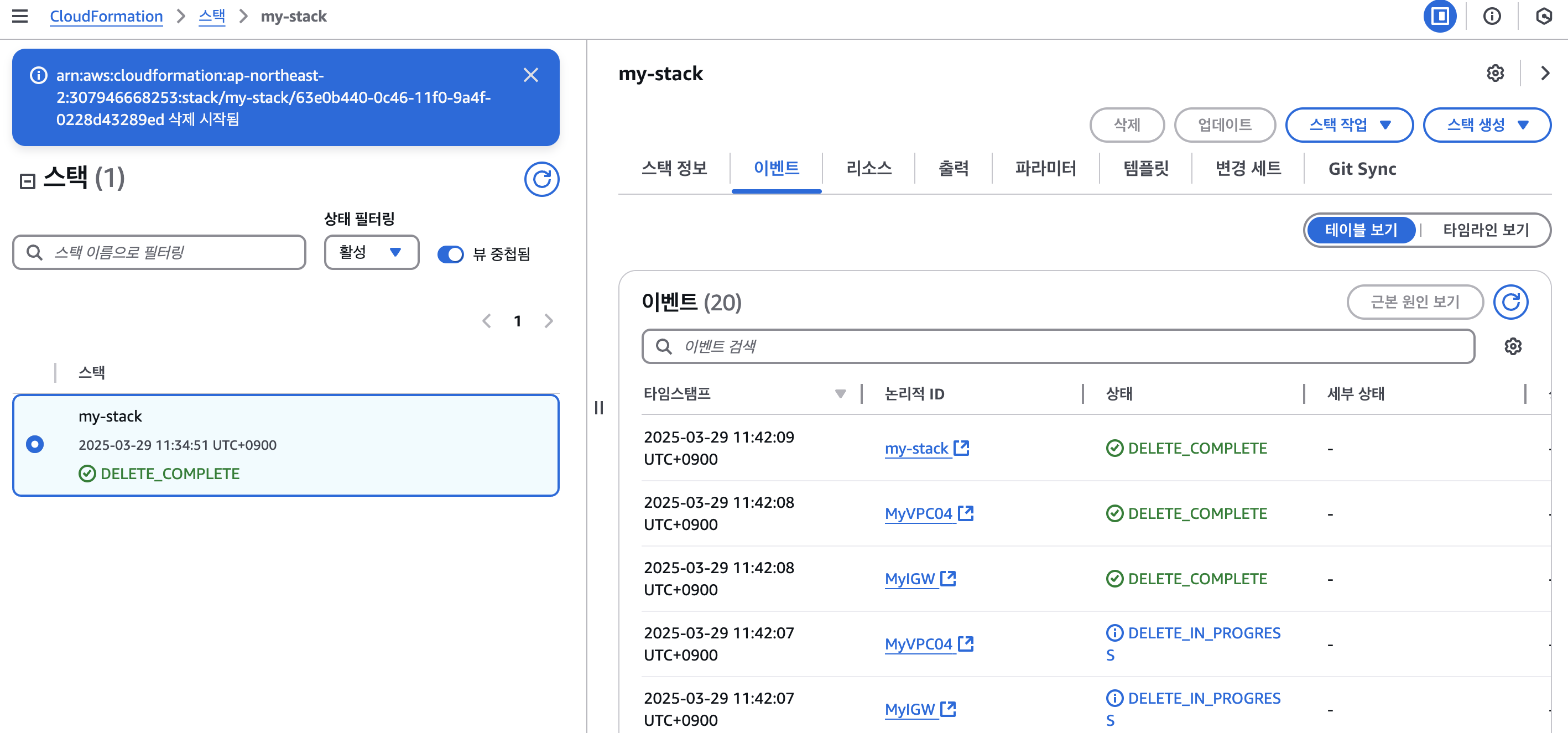Image resolution: width=1568 pixels, height=733 pixels.
Task: Open events table preferences gear
Action: 1513,346
